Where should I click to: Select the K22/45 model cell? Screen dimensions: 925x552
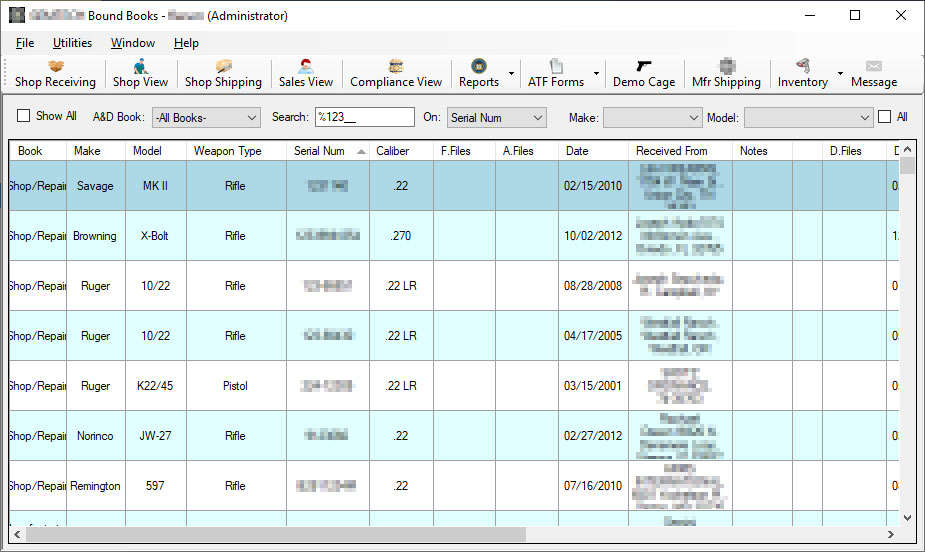[156, 386]
